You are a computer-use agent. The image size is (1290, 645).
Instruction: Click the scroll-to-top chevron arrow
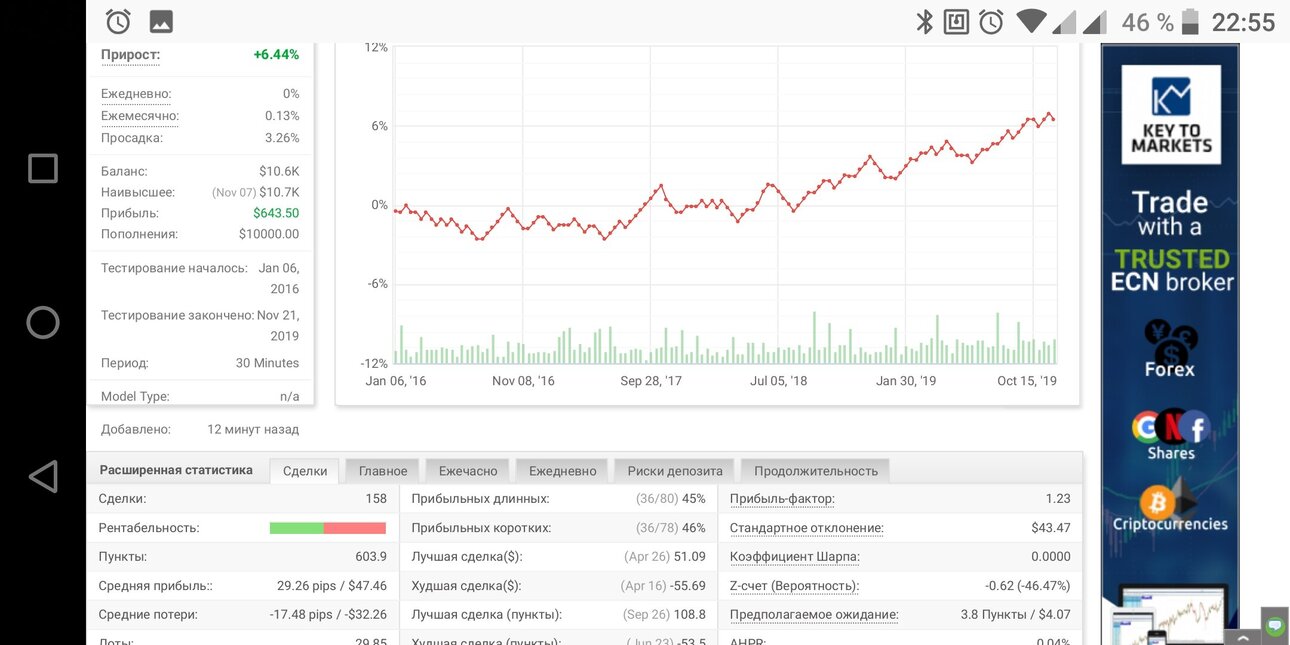point(1242,637)
